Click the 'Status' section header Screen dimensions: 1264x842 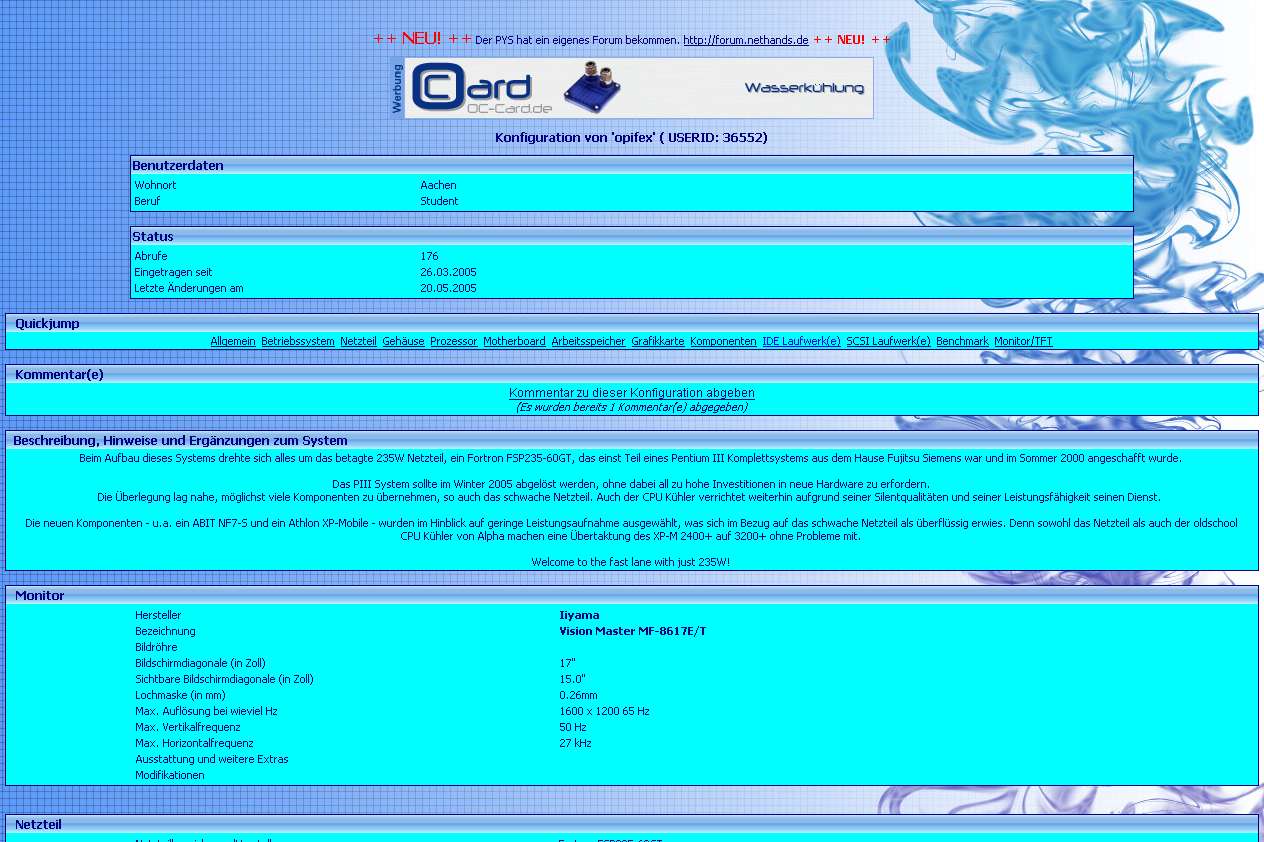[x=632, y=236]
